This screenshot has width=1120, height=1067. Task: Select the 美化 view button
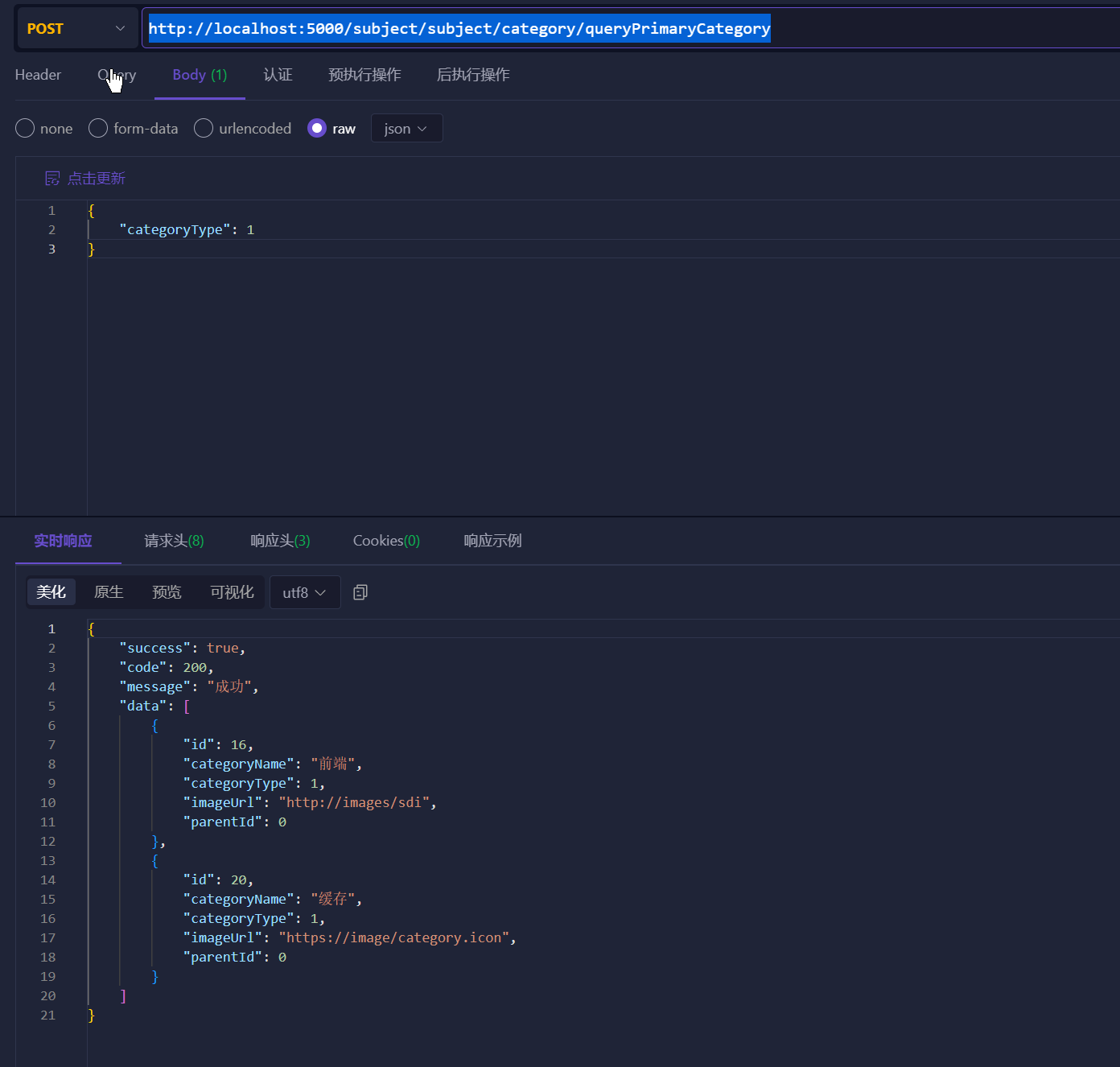[51, 592]
